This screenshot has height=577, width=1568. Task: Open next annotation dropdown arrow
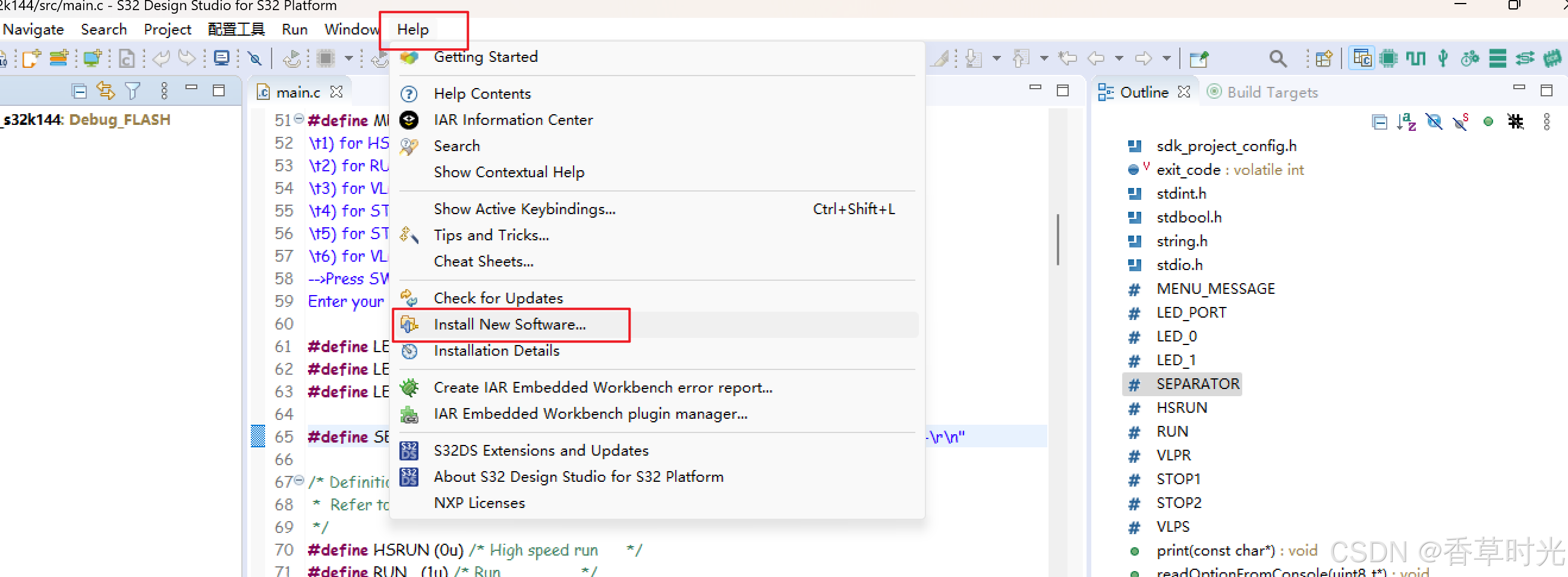pyautogui.click(x=996, y=58)
